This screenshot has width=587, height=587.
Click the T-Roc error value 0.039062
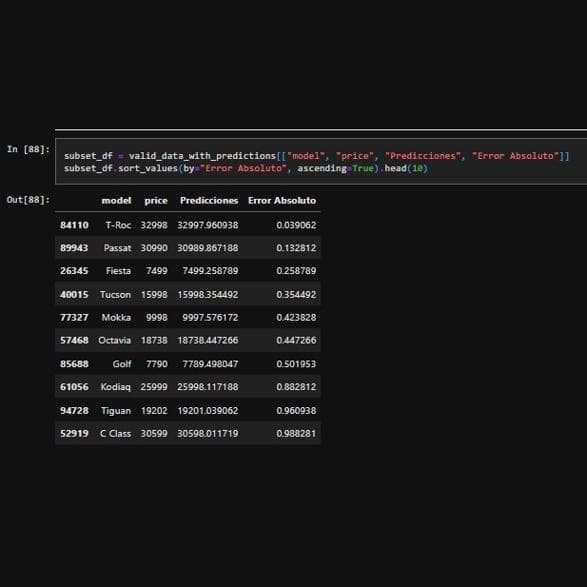click(296, 225)
